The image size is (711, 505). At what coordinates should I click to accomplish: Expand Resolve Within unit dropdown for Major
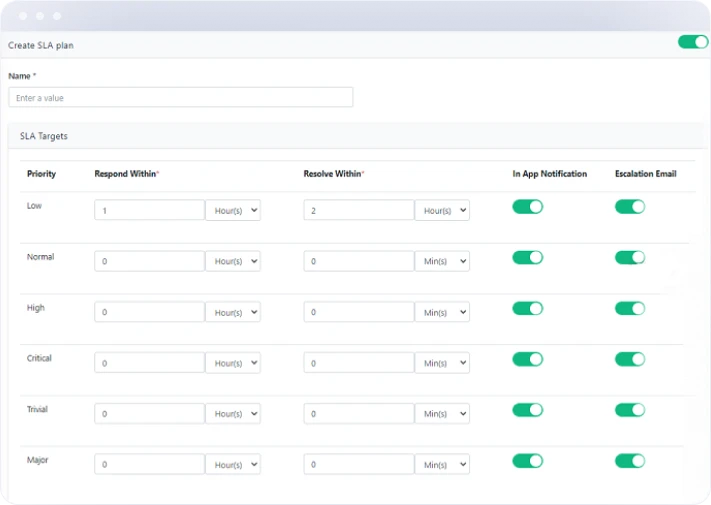[x=442, y=465]
